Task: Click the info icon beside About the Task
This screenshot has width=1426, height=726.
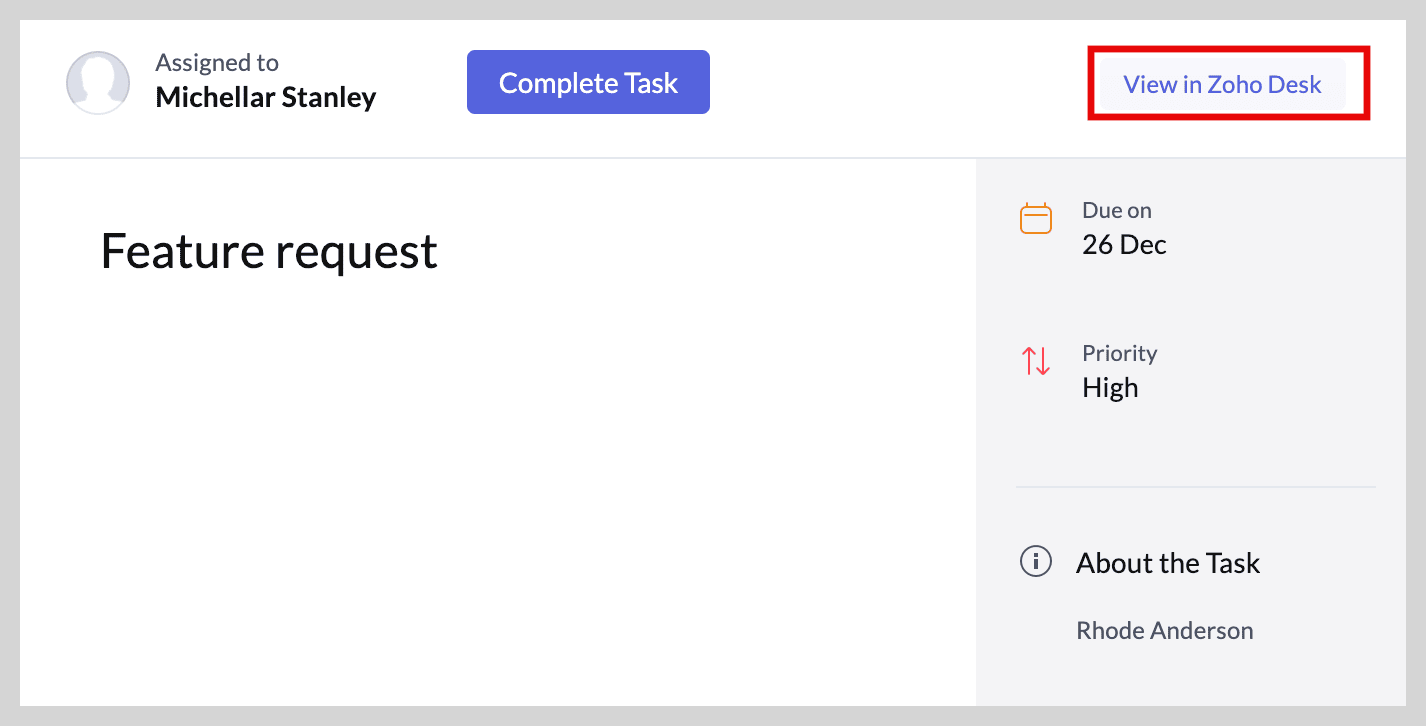Action: click(1035, 562)
